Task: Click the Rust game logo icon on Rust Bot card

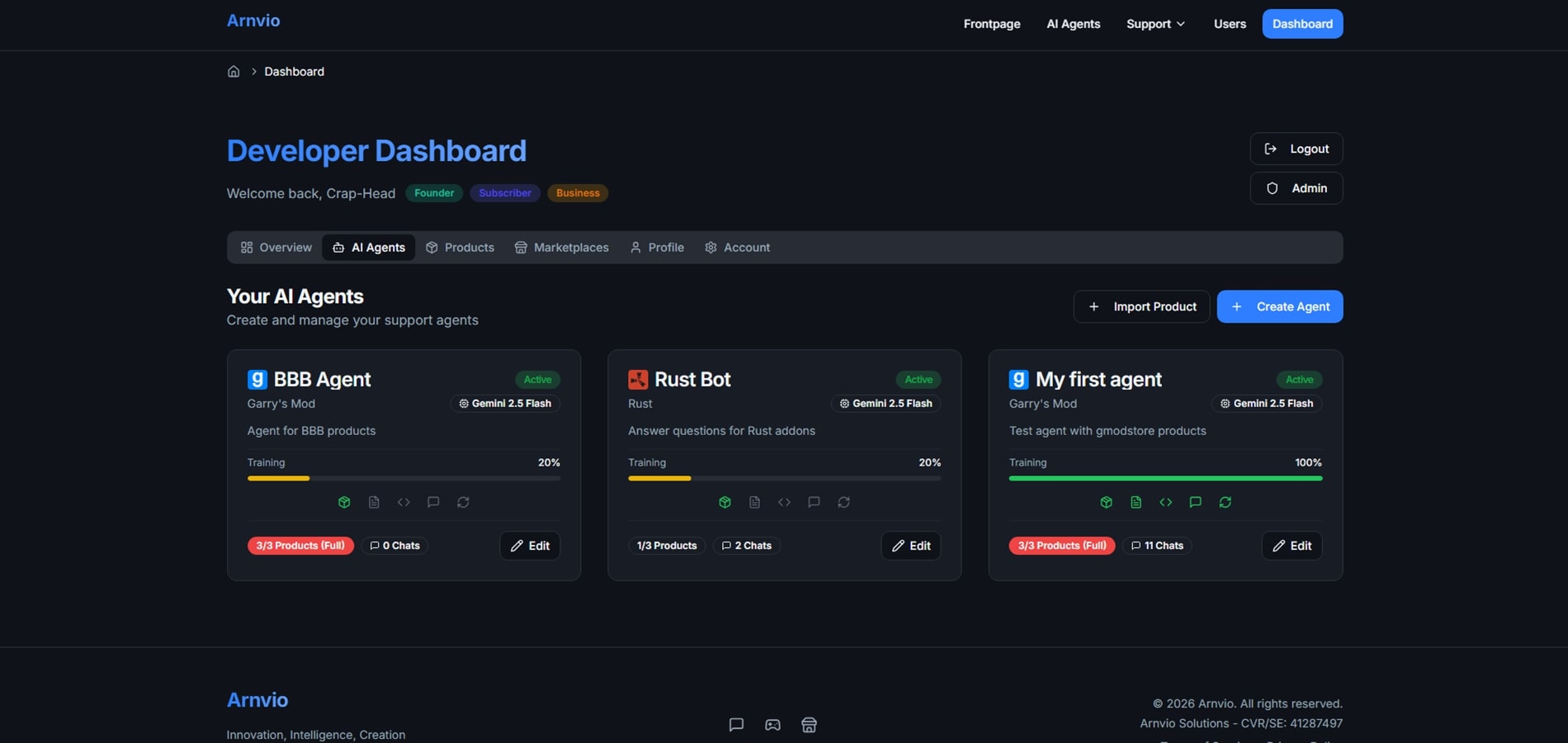Action: (x=638, y=380)
